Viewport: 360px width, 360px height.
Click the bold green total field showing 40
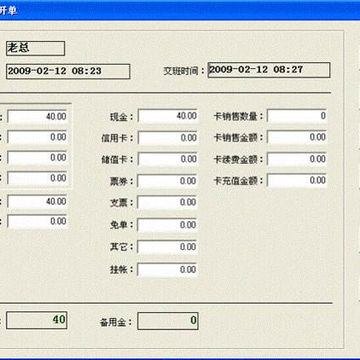[x=37, y=320]
